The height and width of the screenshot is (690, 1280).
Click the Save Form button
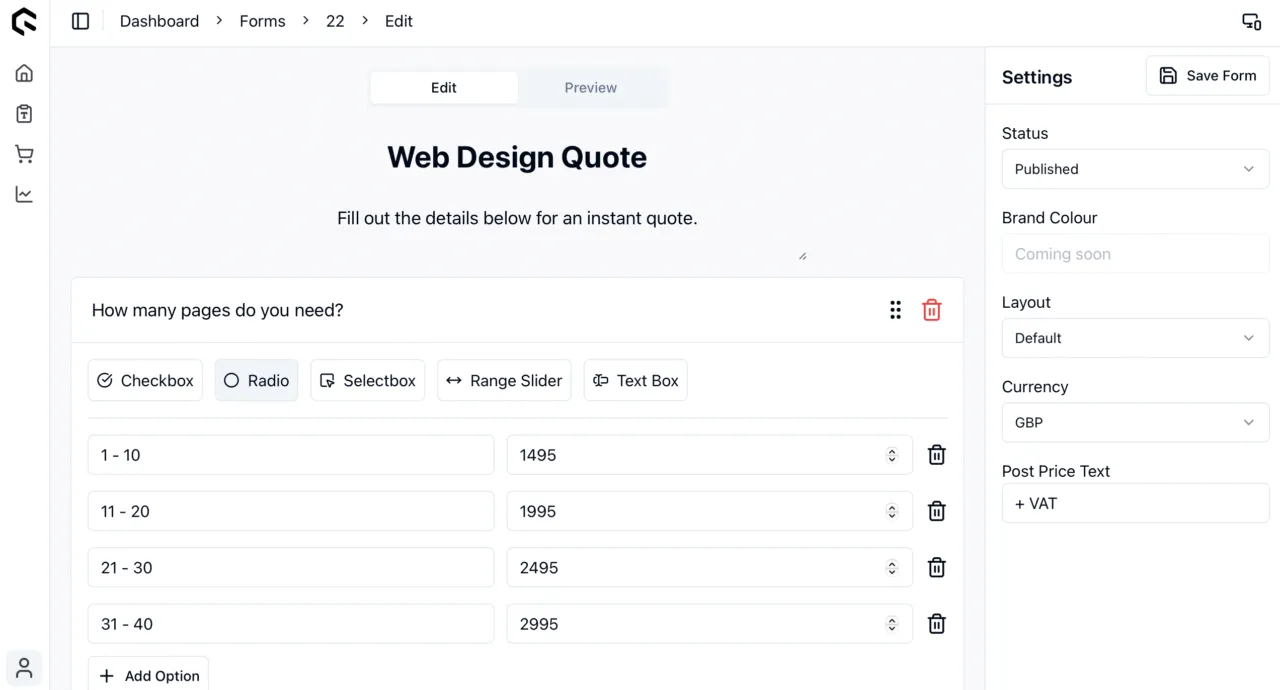(x=1207, y=75)
